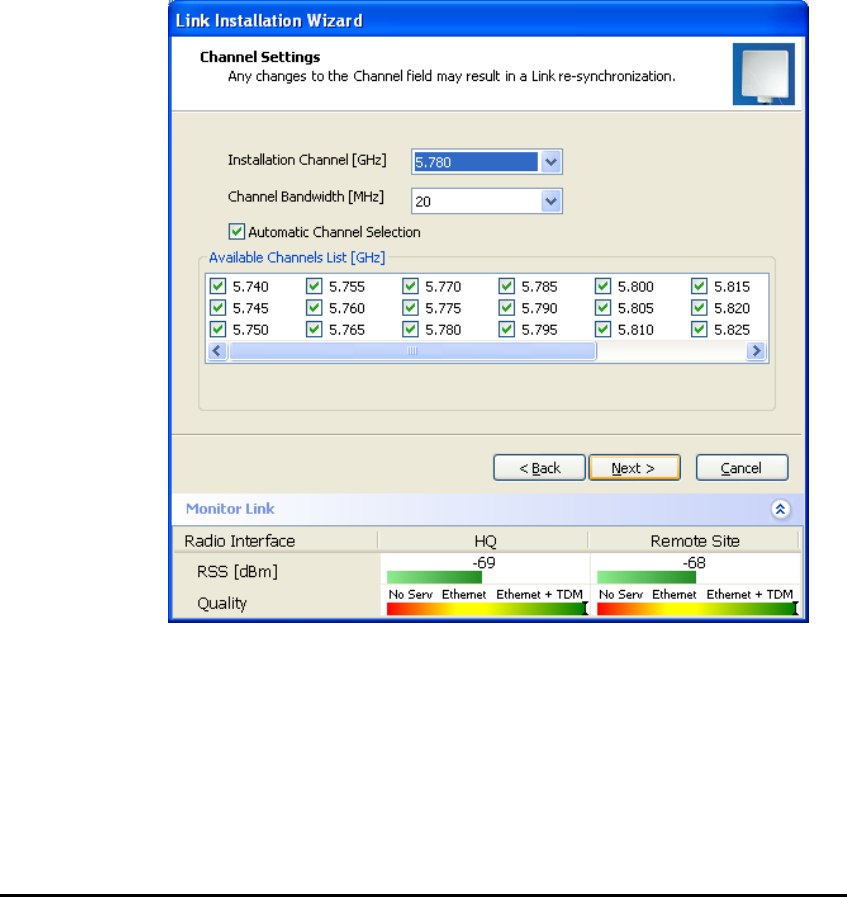The image size is (847, 897).
Task: Click the HQ column header
Action: [x=484, y=541]
